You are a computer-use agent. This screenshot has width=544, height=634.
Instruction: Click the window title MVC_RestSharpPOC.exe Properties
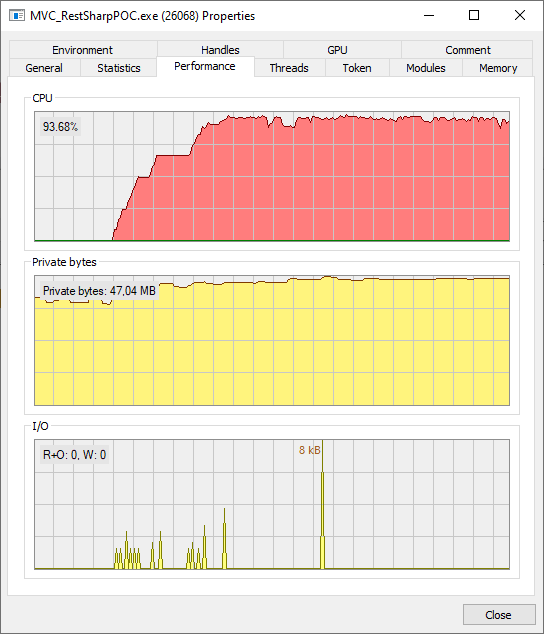pyautogui.click(x=142, y=16)
